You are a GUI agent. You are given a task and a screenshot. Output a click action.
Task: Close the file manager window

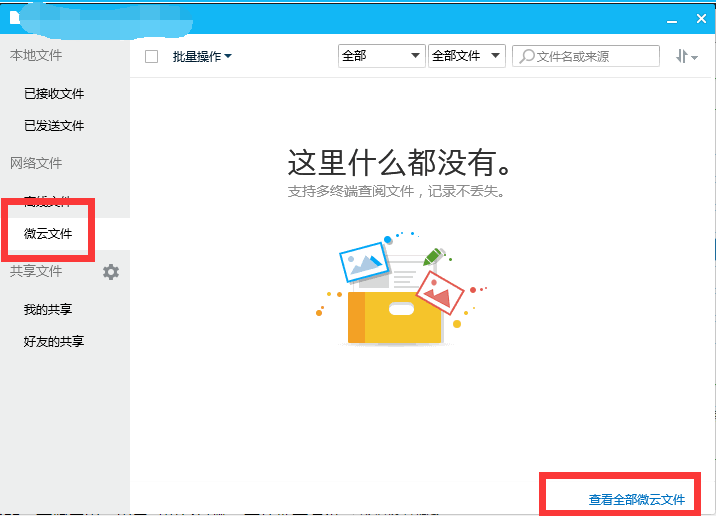(x=701, y=18)
